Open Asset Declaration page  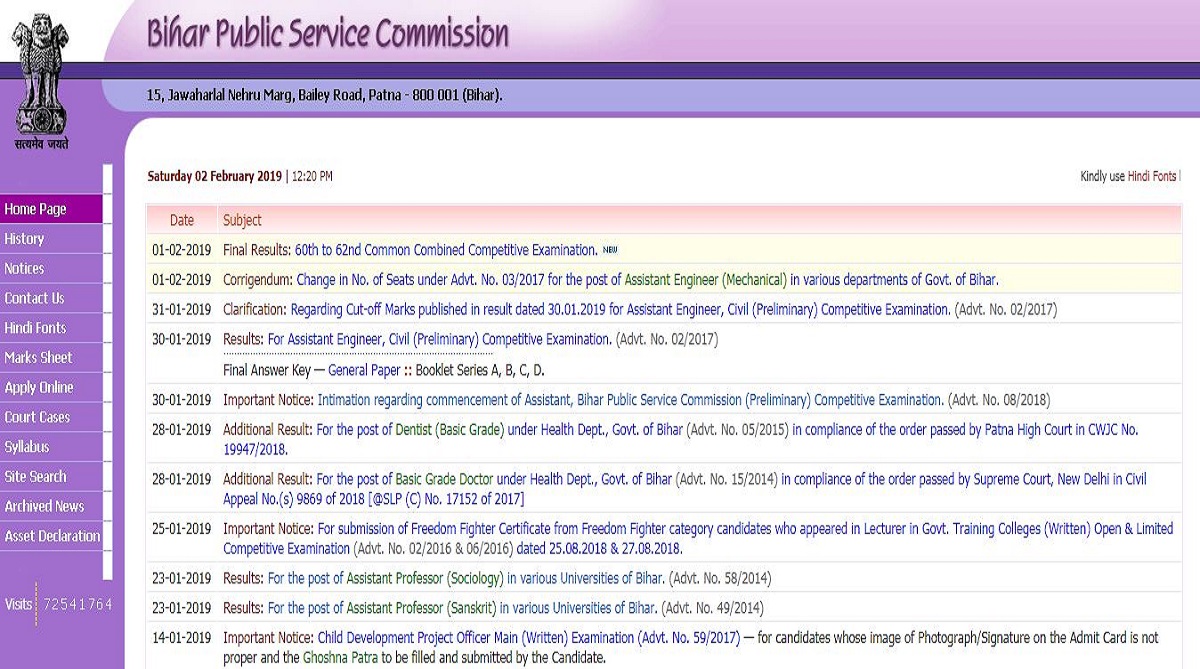pyautogui.click(x=51, y=536)
